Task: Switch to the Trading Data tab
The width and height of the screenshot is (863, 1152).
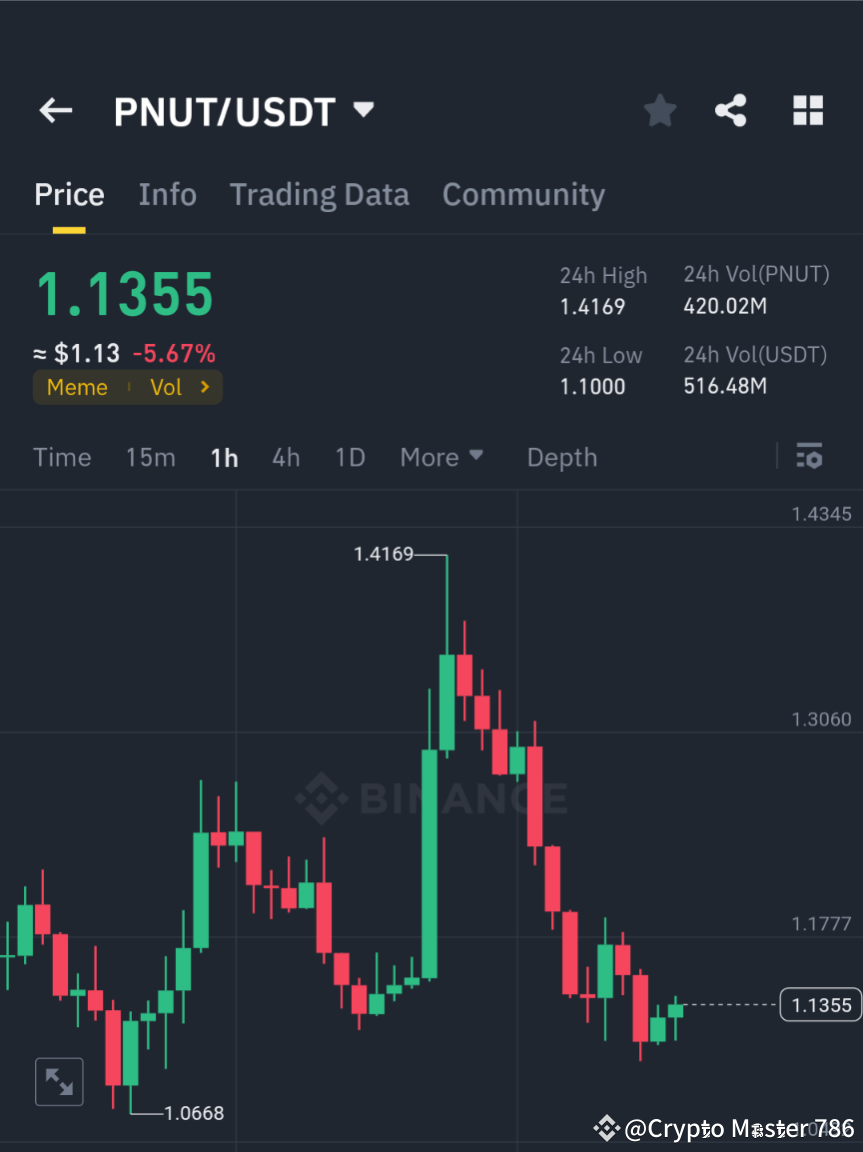Action: 319,194
